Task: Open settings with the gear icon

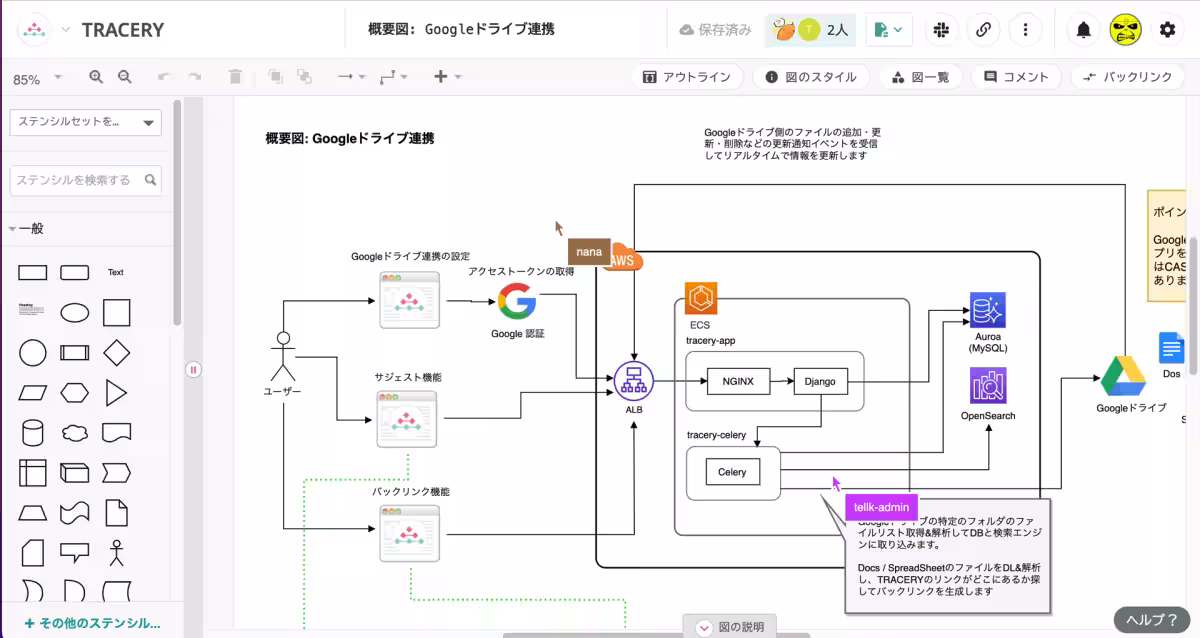Action: point(1166,30)
